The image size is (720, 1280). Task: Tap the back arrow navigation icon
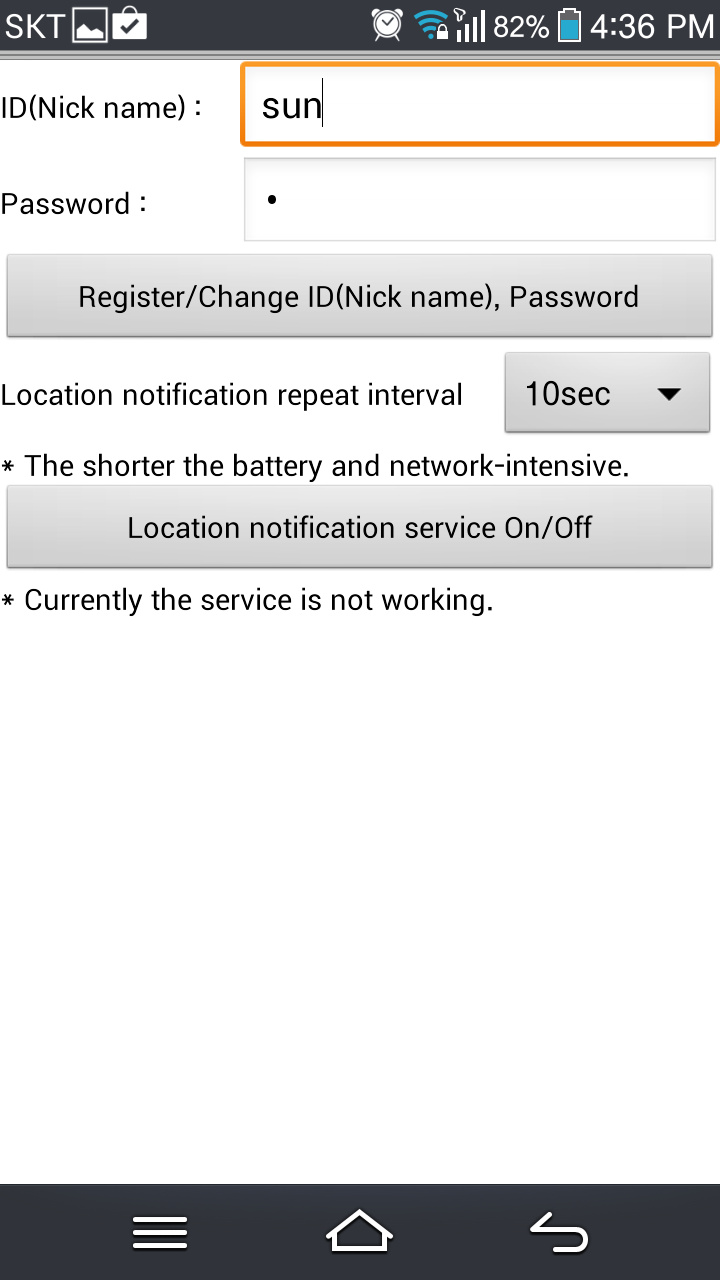(x=558, y=1232)
